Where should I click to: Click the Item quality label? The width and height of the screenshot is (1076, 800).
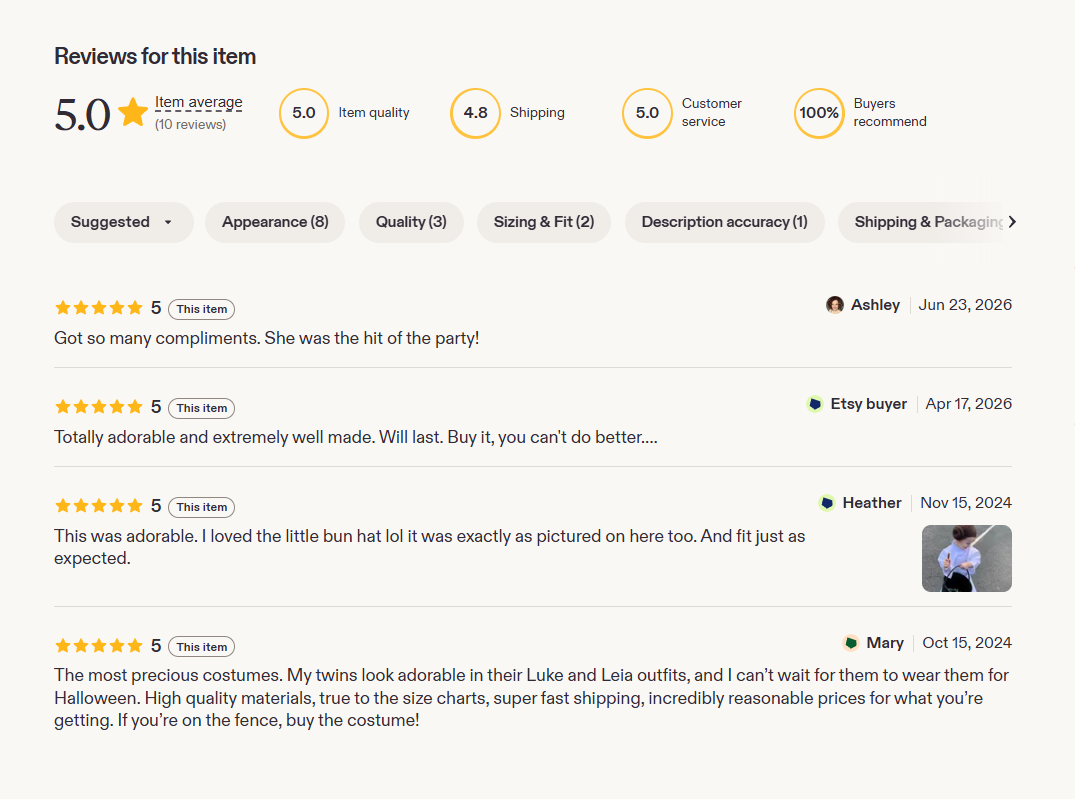click(x=373, y=113)
